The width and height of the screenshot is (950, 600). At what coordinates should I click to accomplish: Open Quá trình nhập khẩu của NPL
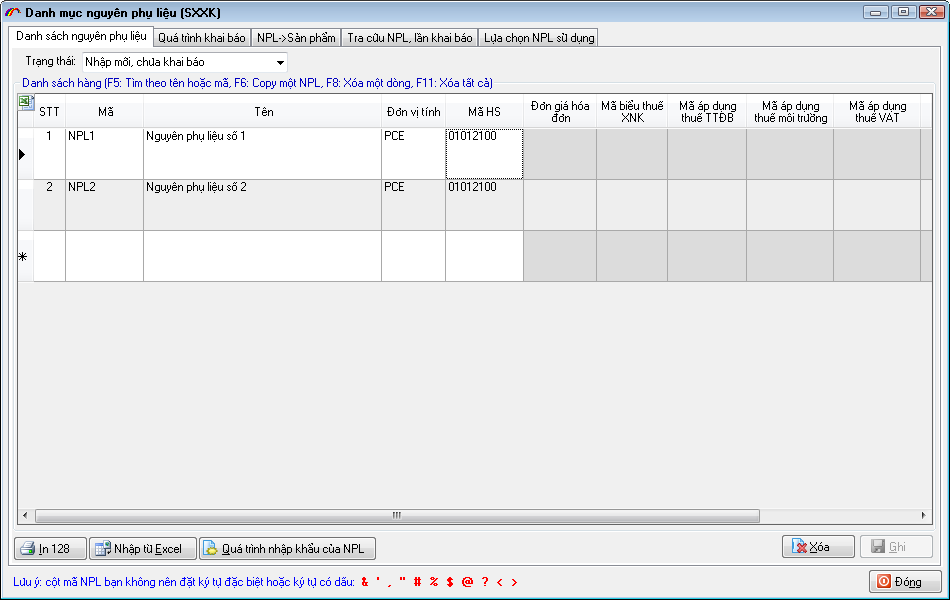pyautogui.click(x=287, y=548)
